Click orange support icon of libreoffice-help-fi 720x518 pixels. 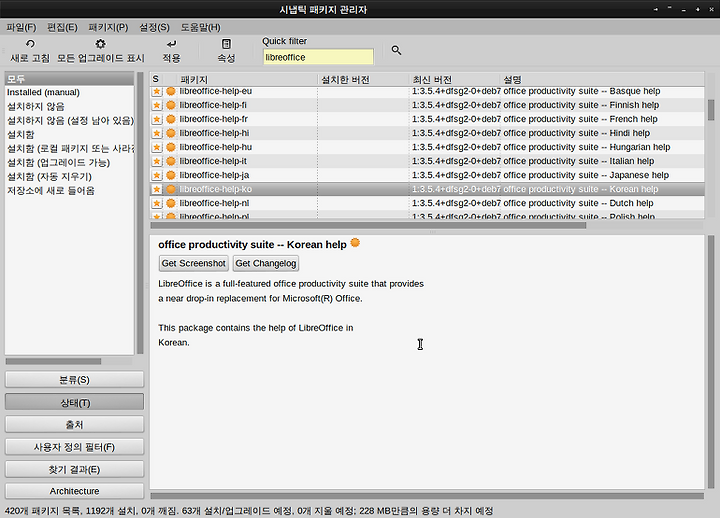pos(171,105)
